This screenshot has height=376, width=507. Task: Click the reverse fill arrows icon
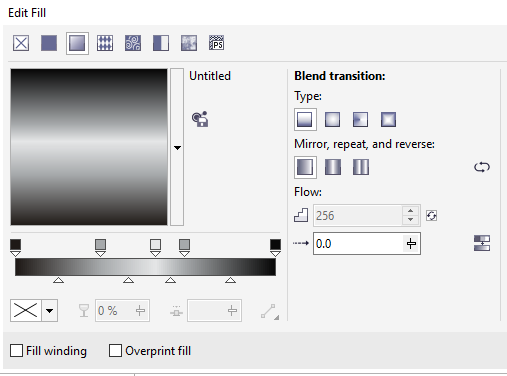coord(482,167)
